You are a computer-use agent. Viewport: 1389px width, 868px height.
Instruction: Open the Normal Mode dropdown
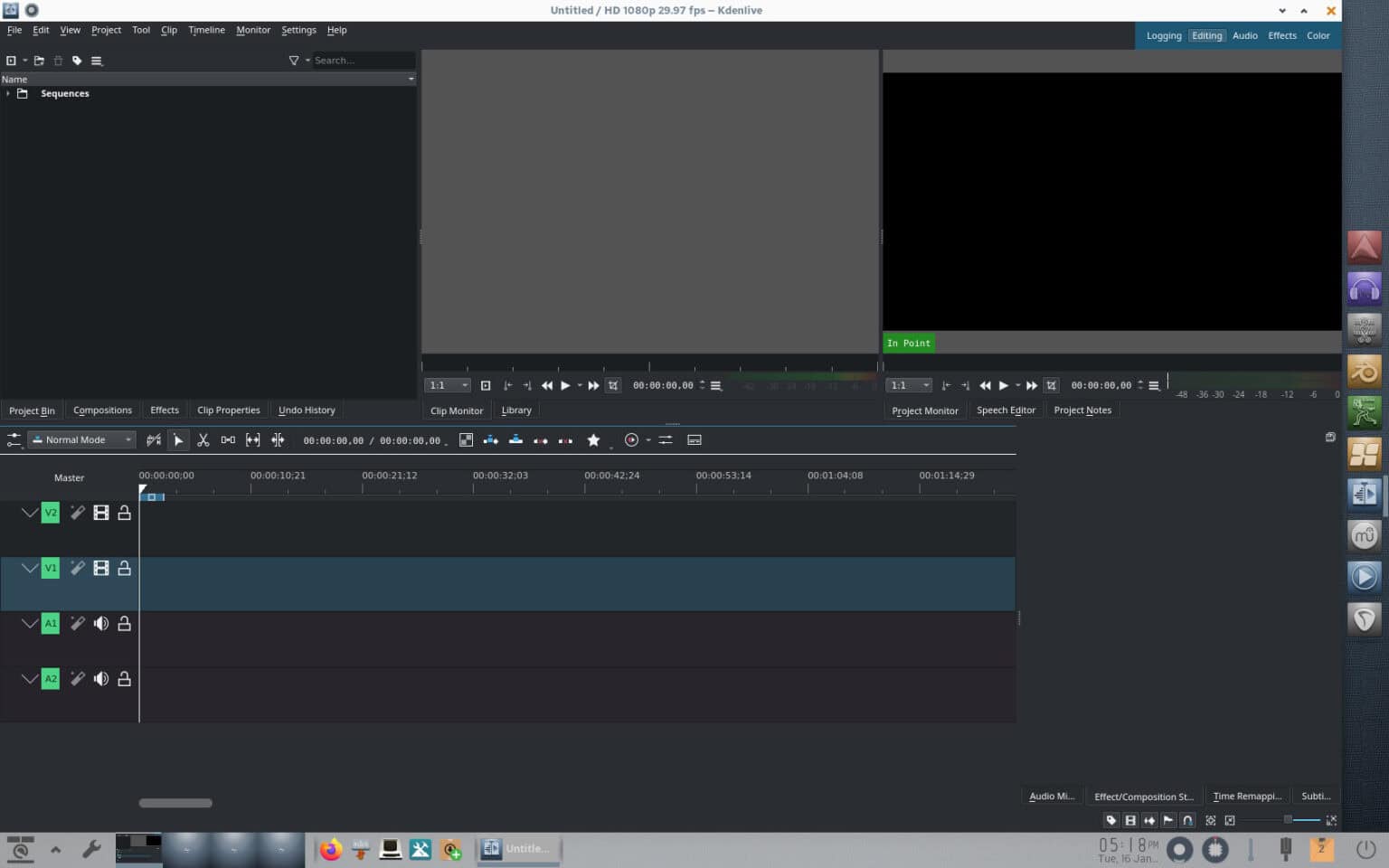[x=80, y=439]
